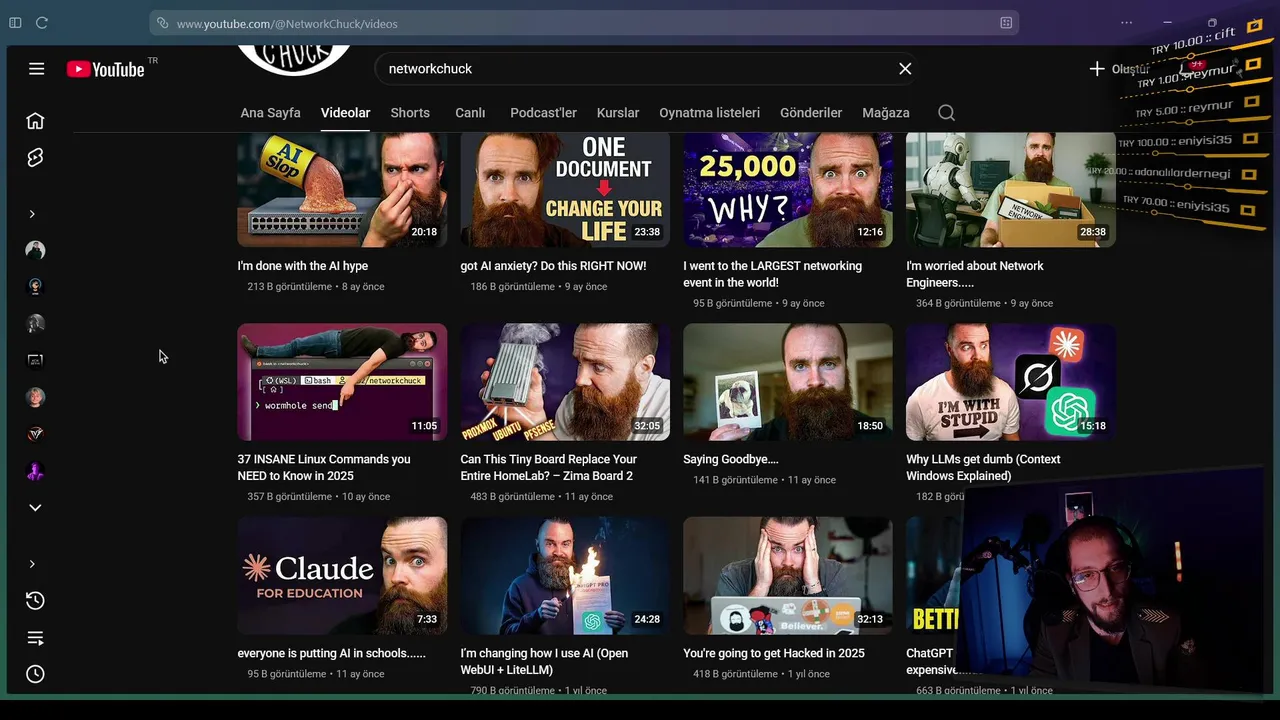Open Playlists icon in sidebar
Viewport: 1280px width, 720px height.
[35, 638]
